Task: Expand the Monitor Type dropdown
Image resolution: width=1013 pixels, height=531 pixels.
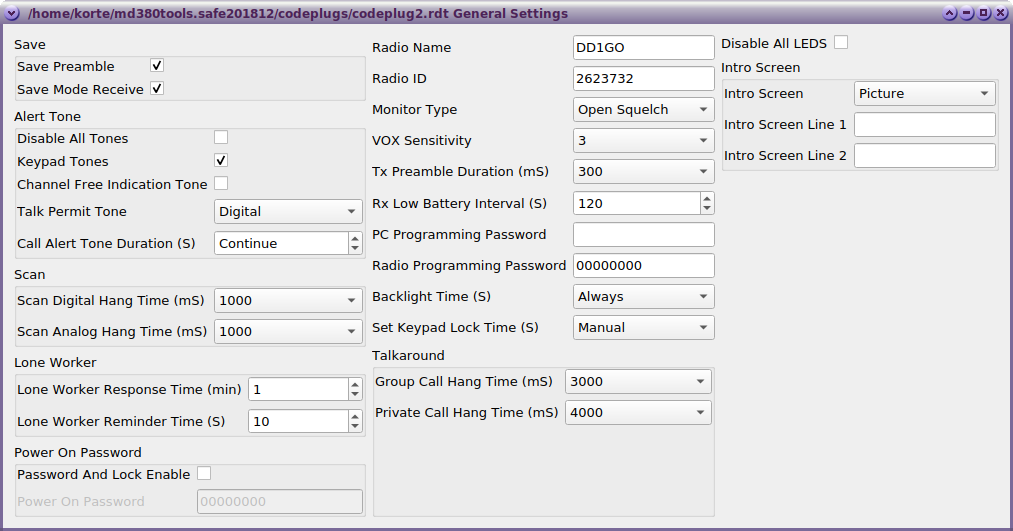Action: click(x=643, y=110)
